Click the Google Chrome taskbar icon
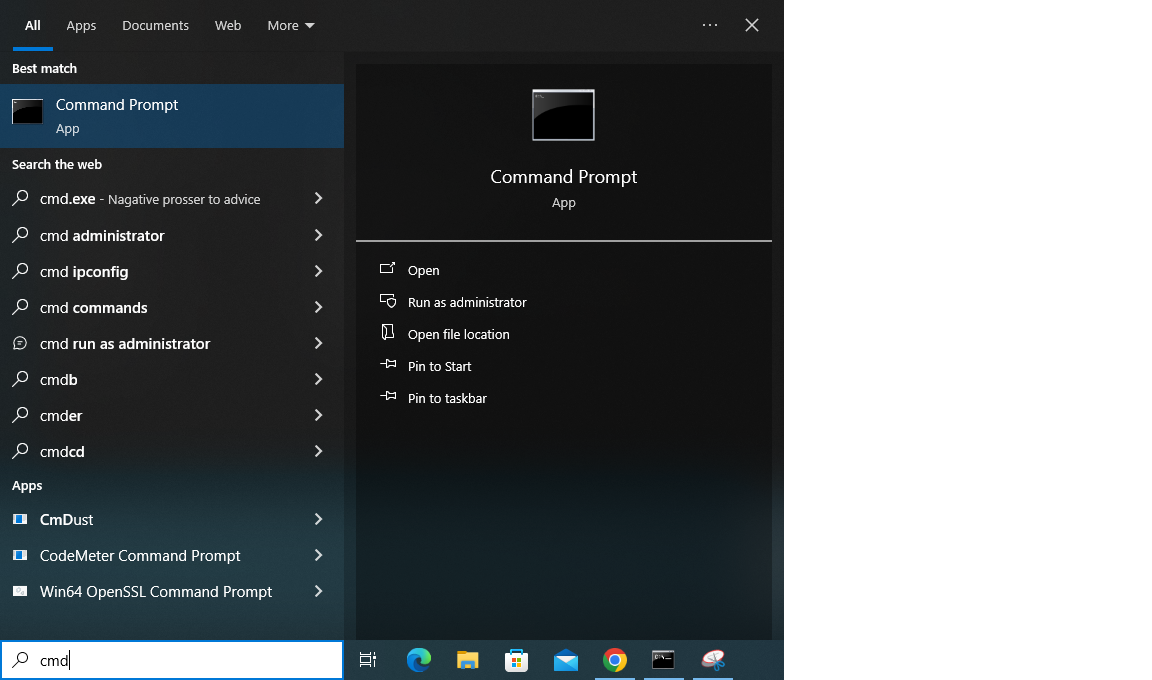 pos(614,660)
